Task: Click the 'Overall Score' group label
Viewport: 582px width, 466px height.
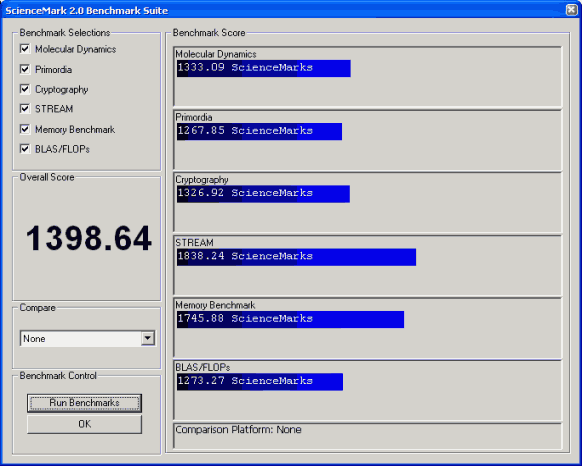Action: click(47, 177)
